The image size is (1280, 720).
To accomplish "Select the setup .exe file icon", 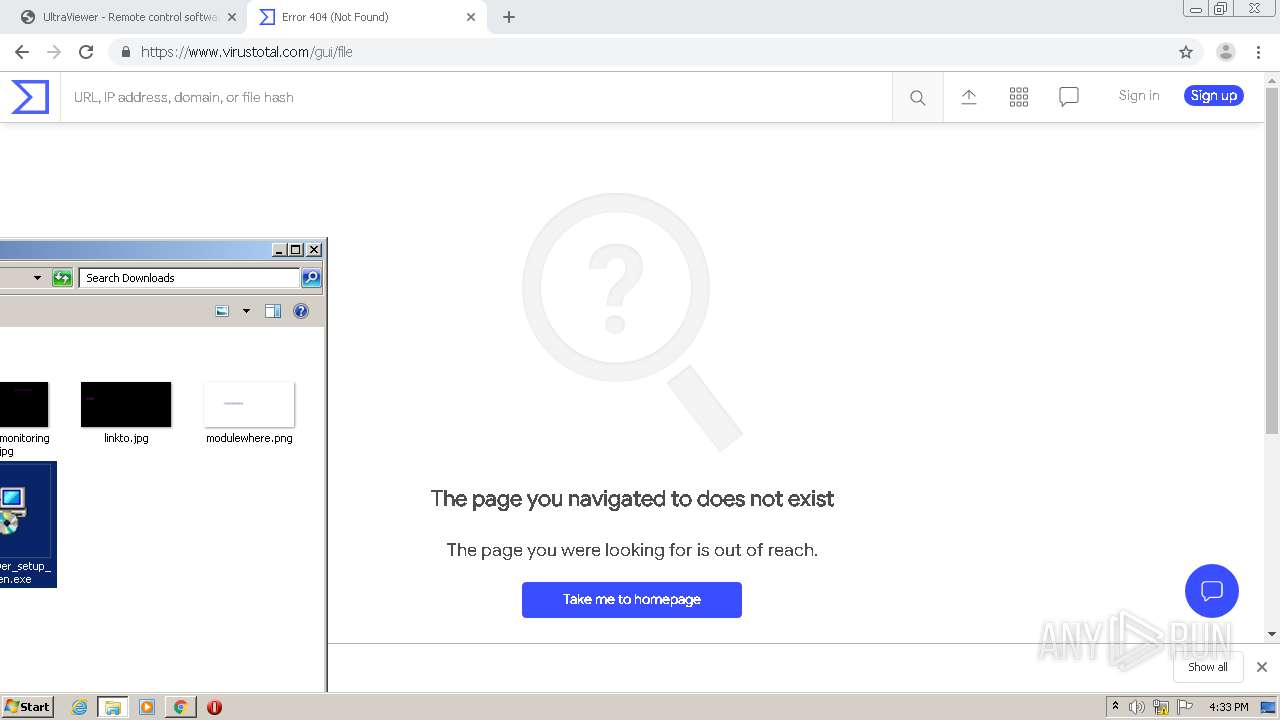I will pyautogui.click(x=12, y=510).
